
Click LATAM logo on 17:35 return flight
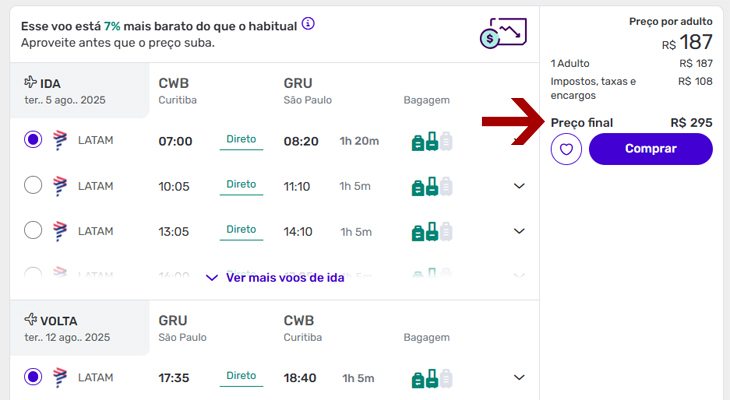tap(60, 378)
